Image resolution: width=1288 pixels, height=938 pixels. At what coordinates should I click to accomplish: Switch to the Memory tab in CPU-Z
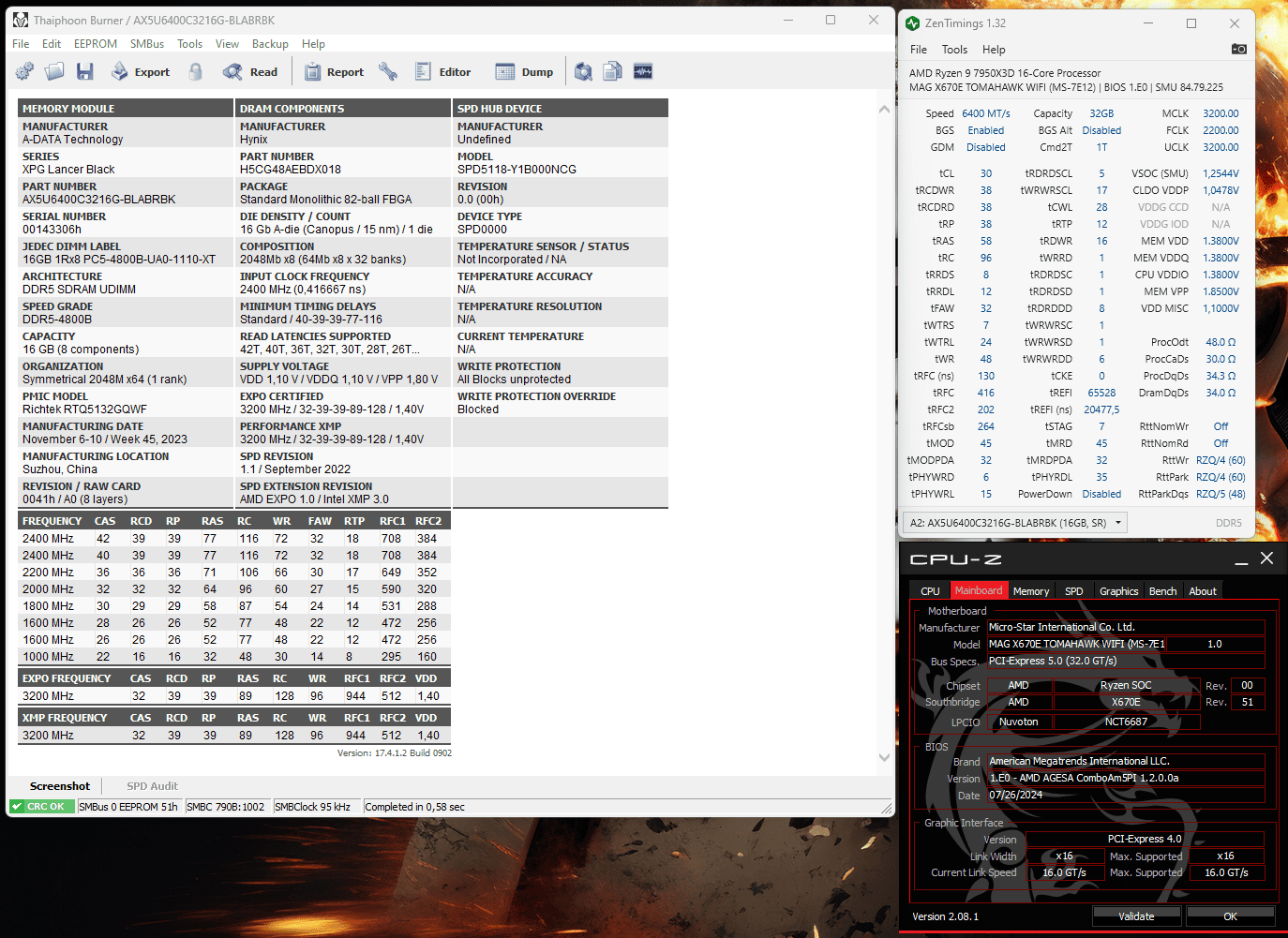pyautogui.click(x=1031, y=591)
